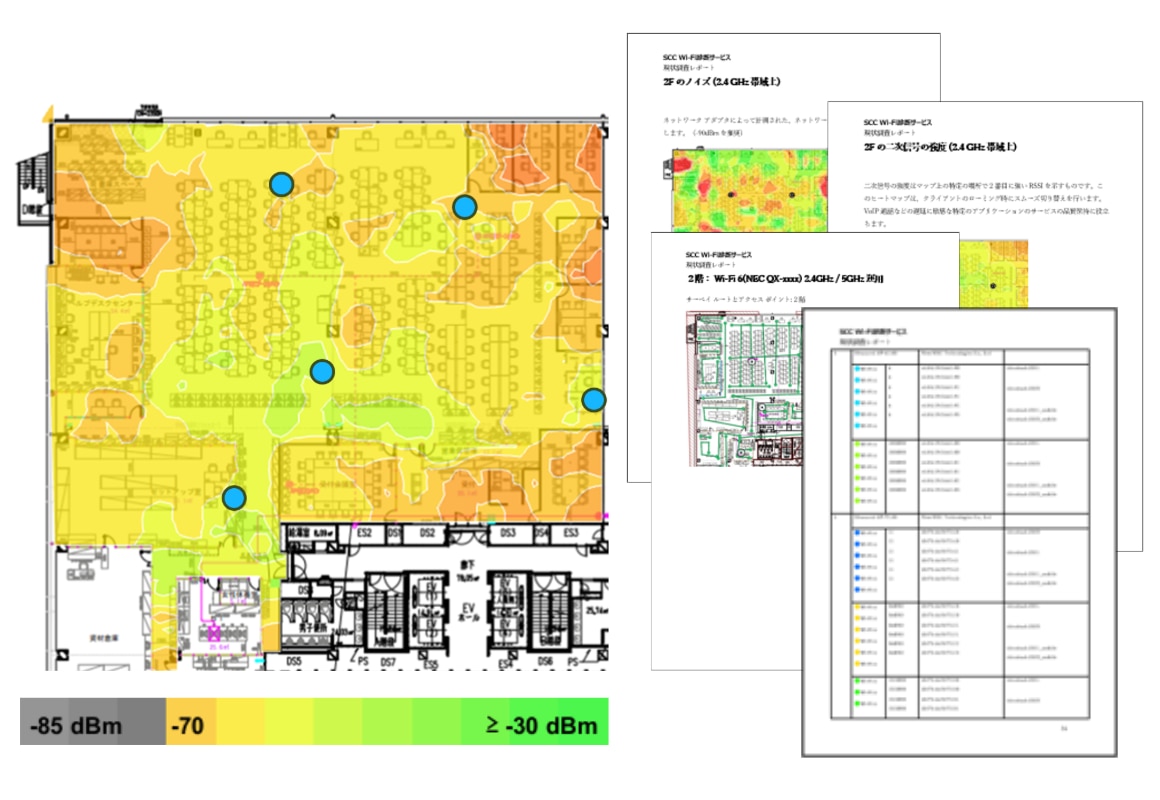The width and height of the screenshot is (1160, 800).
Task: Click the center blue access point marker
Action: (x=321, y=372)
